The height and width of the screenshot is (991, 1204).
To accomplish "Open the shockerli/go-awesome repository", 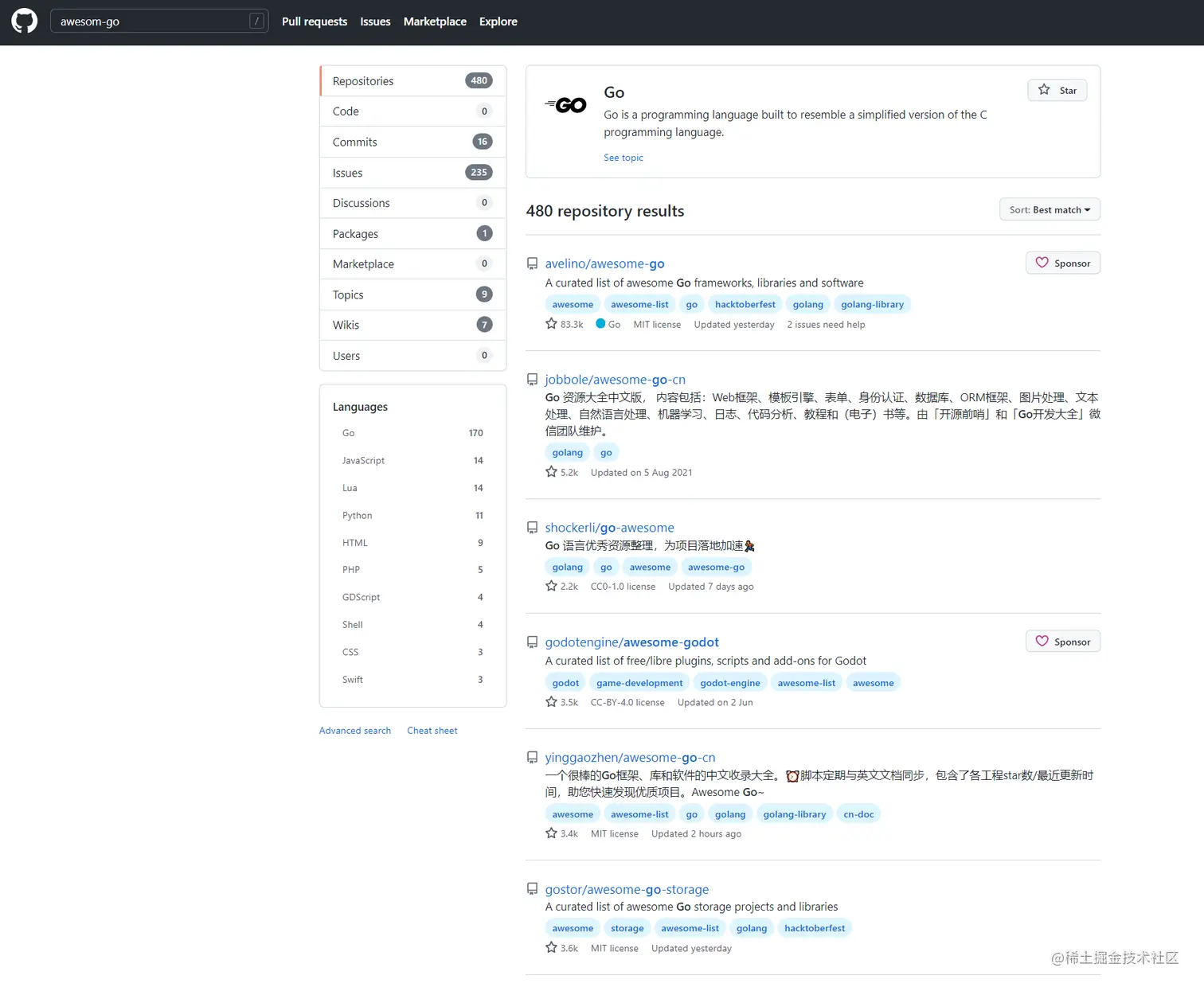I will click(x=610, y=528).
